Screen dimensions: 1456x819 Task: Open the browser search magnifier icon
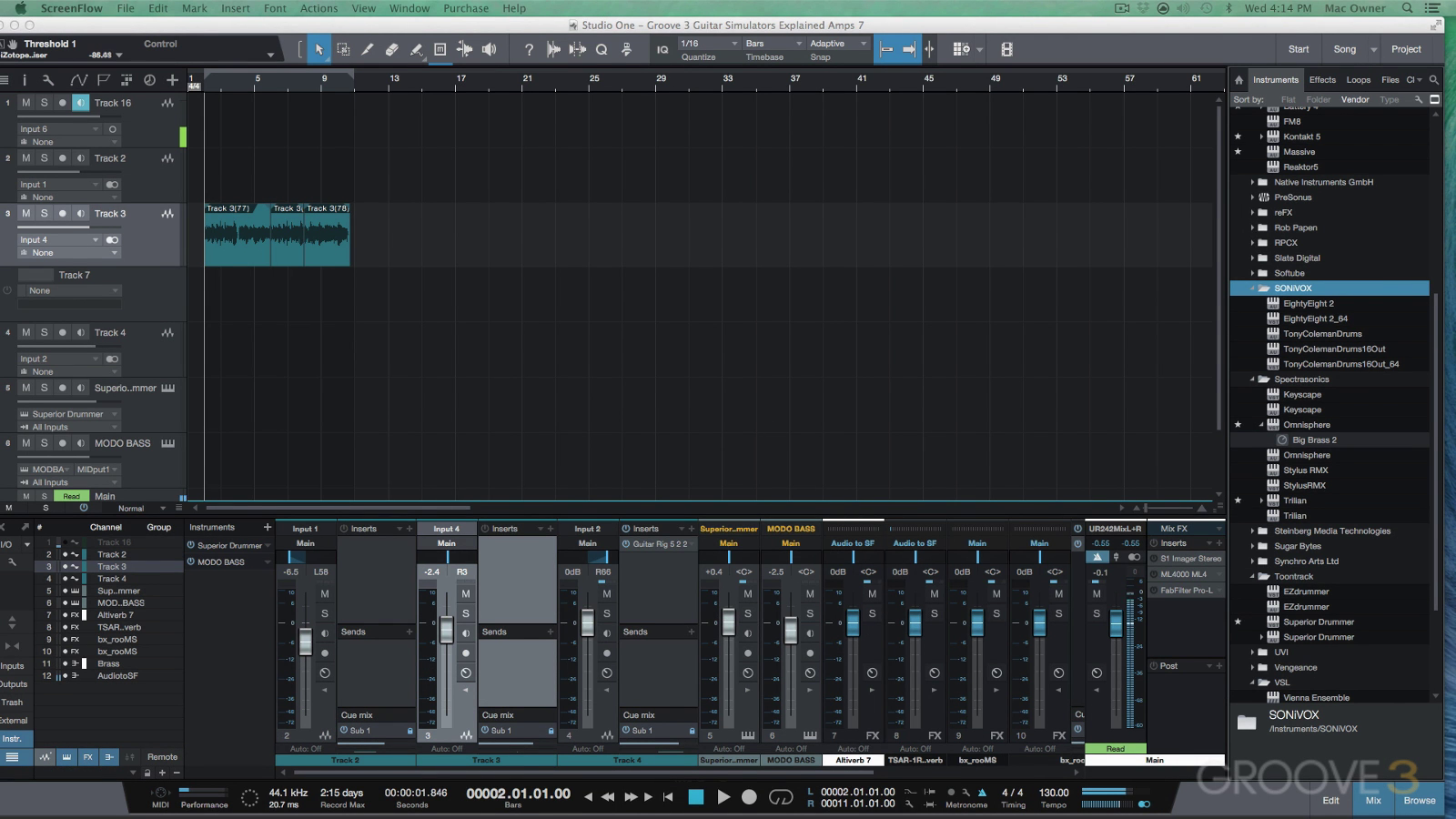point(1434,80)
